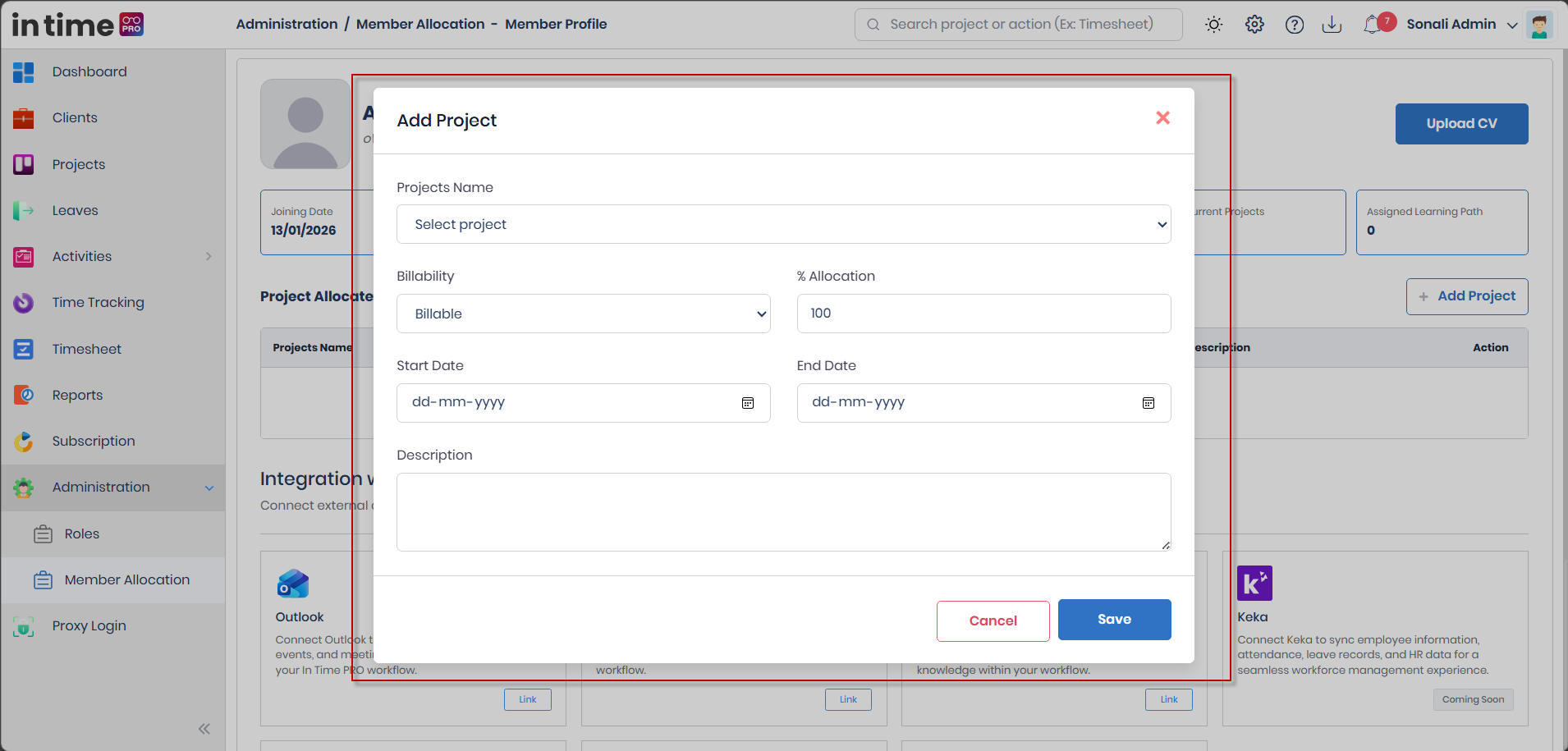
Task: Click the download icon in header
Action: (1332, 25)
